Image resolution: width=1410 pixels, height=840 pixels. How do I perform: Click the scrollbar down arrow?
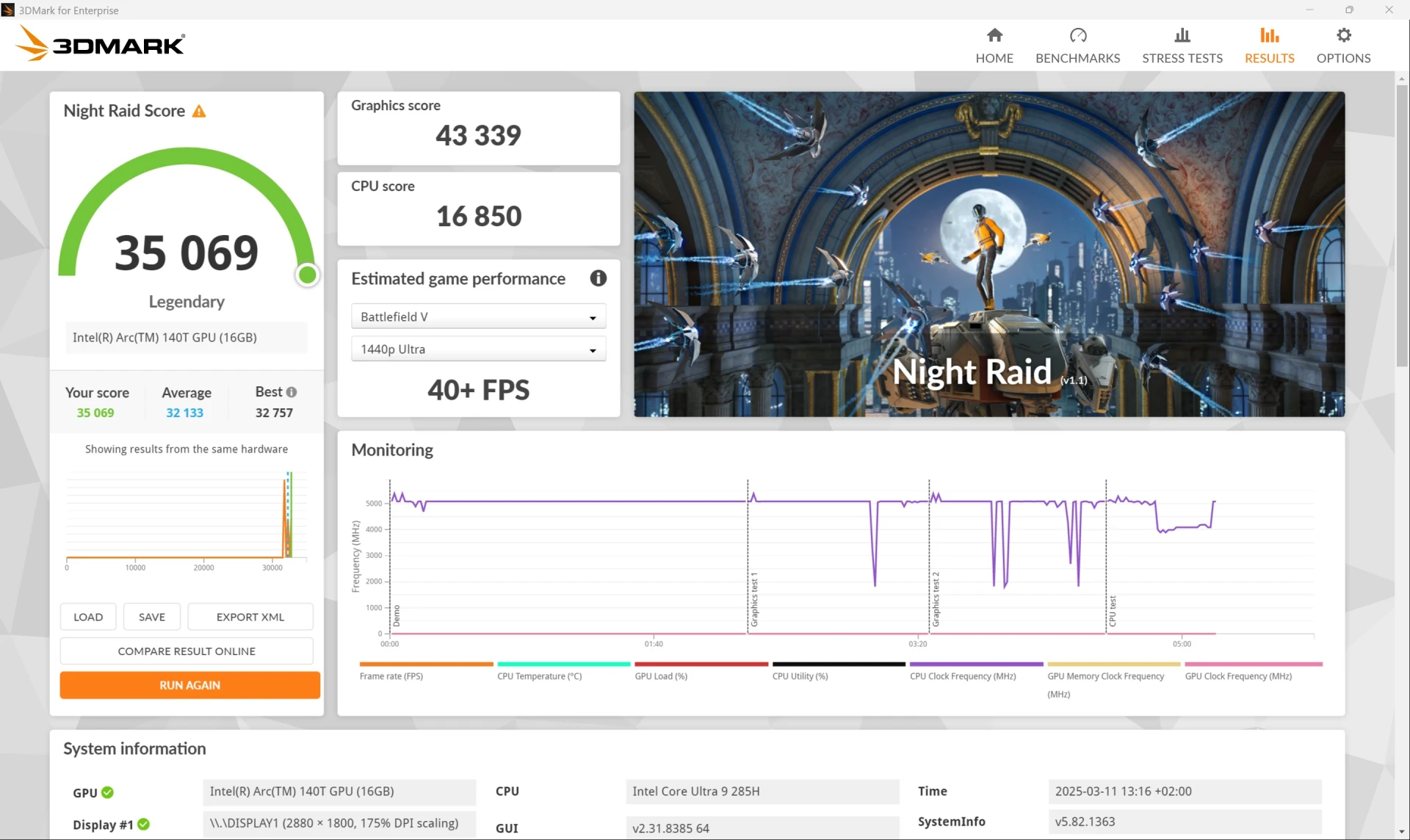(x=1401, y=832)
